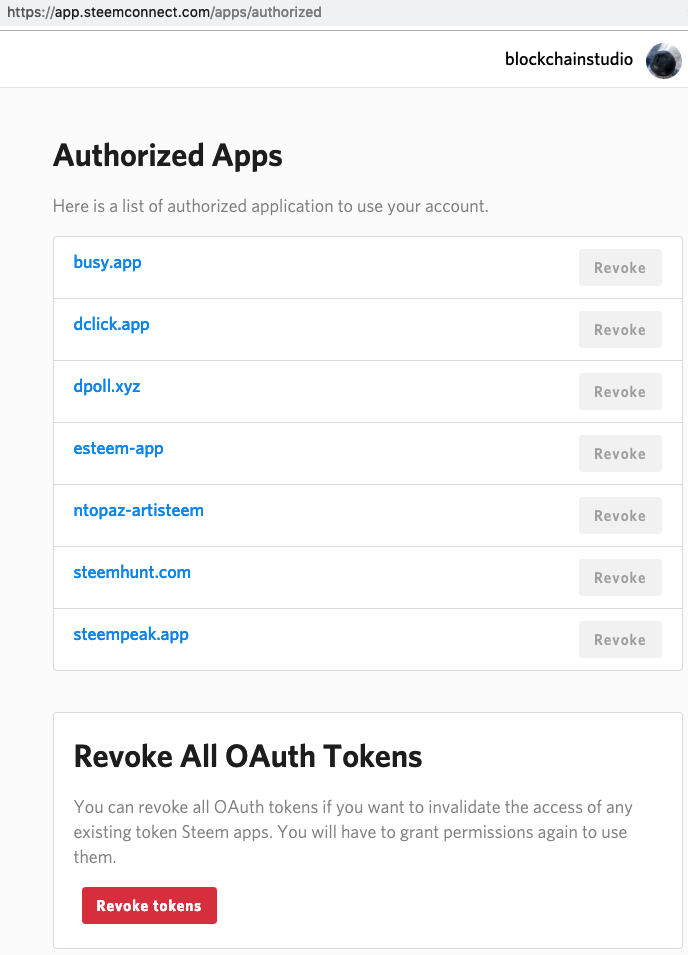Revoke access for dclick.app
This screenshot has width=688, height=955.
pos(620,329)
